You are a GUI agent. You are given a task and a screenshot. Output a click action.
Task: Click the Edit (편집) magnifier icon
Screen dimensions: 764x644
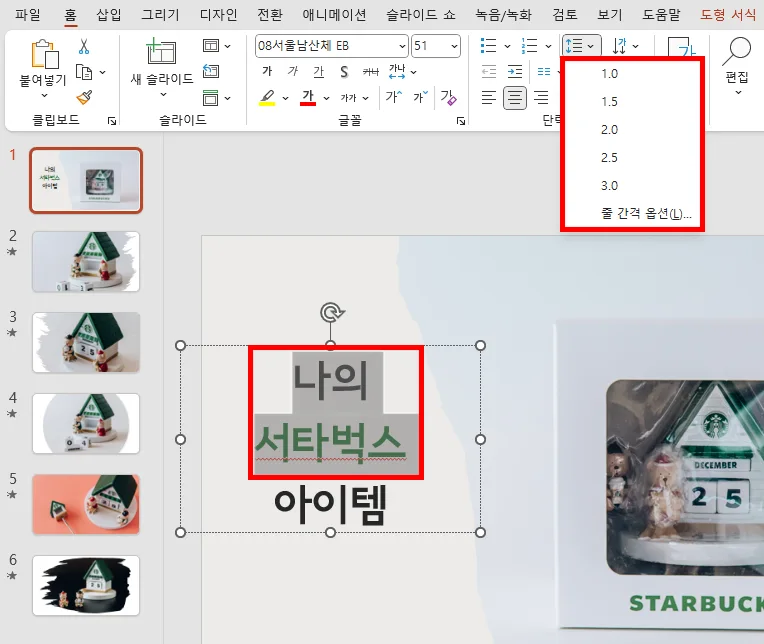[x=737, y=51]
